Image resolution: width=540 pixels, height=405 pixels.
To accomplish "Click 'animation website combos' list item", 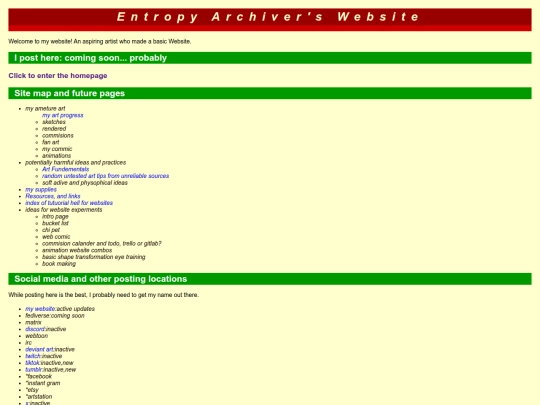I will (x=77, y=250).
